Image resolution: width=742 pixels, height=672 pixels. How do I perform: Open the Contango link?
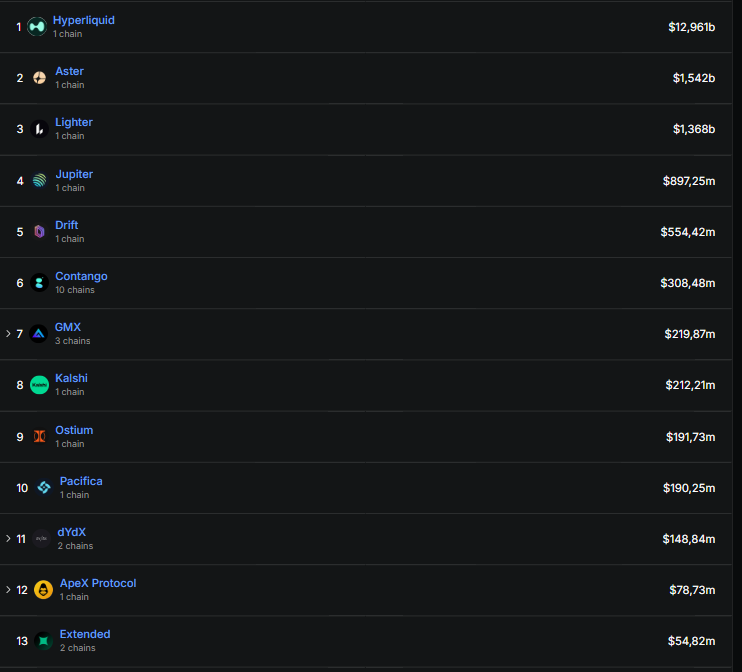tap(81, 276)
